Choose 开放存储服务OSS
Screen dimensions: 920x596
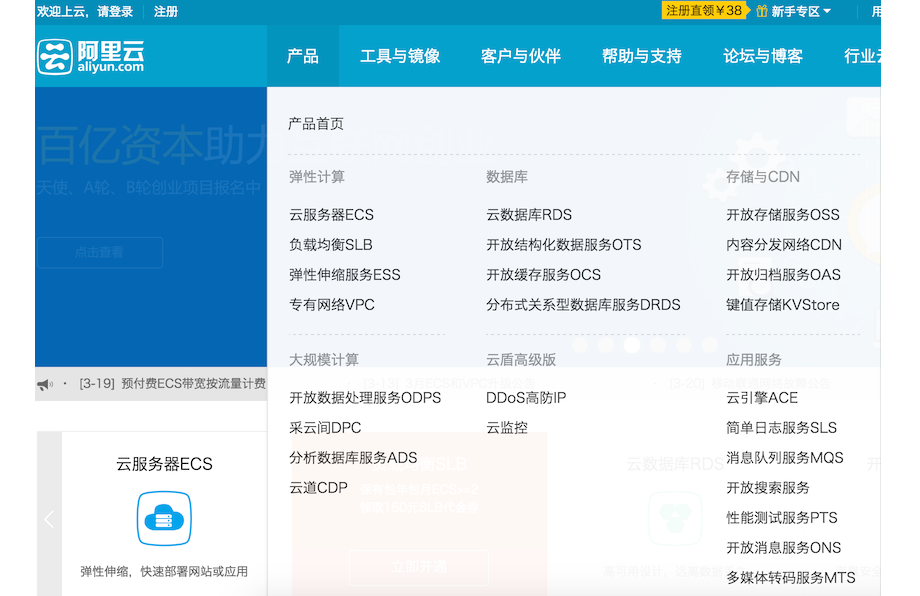point(783,215)
